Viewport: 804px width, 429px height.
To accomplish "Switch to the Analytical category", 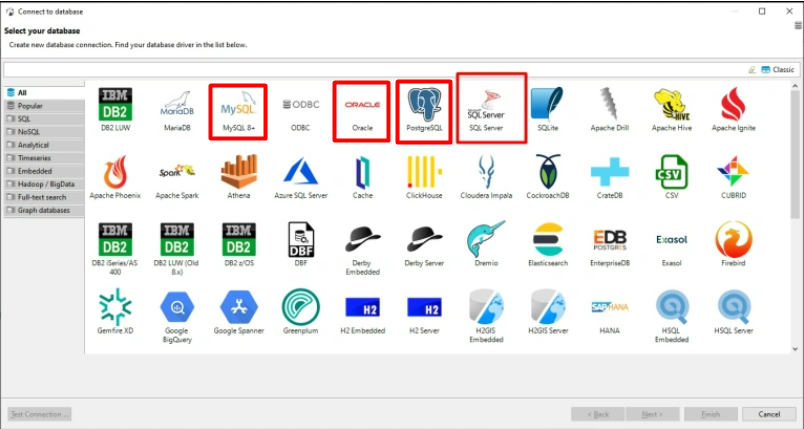I will pyautogui.click(x=44, y=145).
